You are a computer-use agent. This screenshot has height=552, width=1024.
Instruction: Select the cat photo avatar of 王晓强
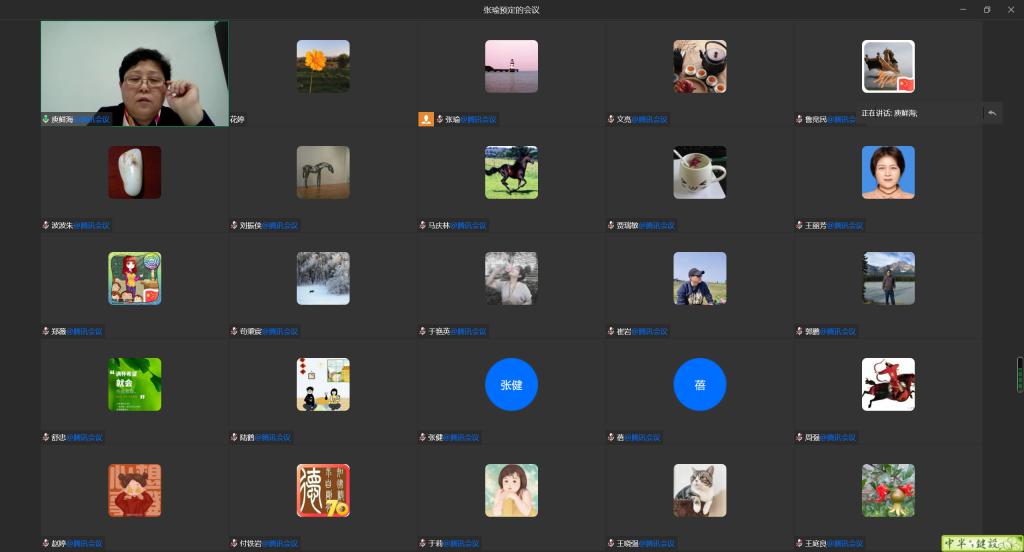pos(699,490)
